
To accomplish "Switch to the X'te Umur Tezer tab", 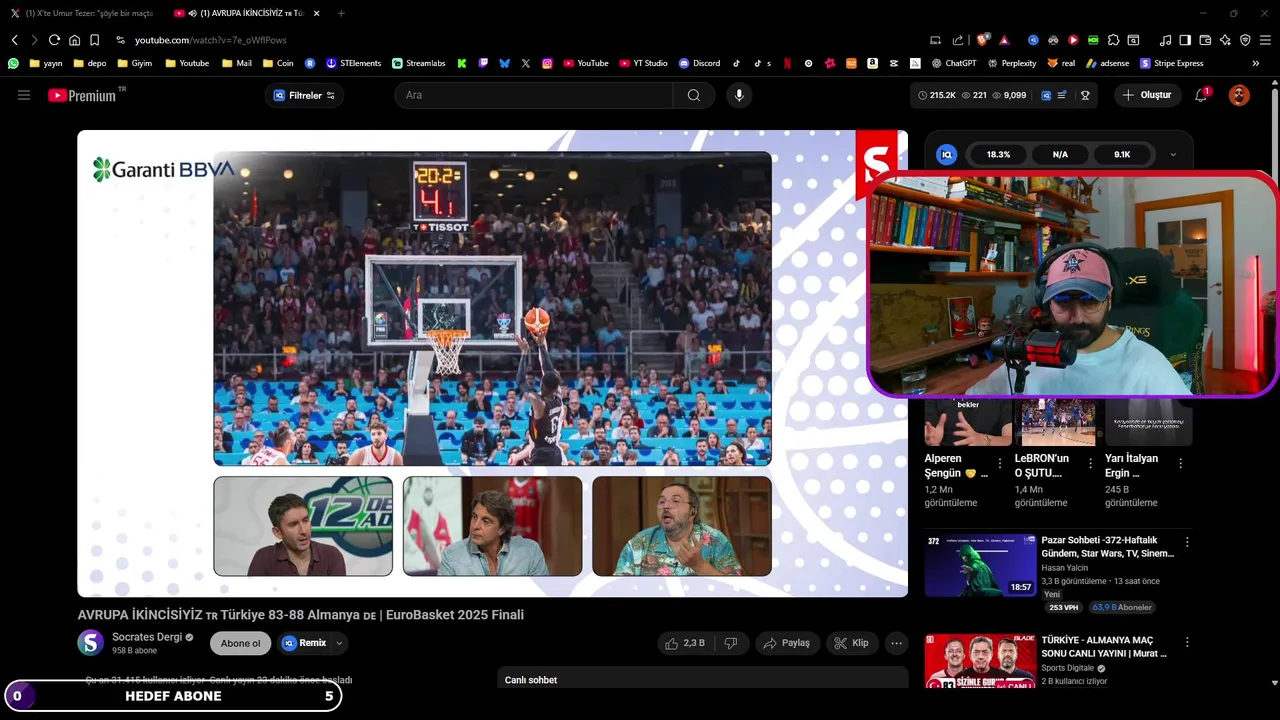I will (x=82, y=13).
